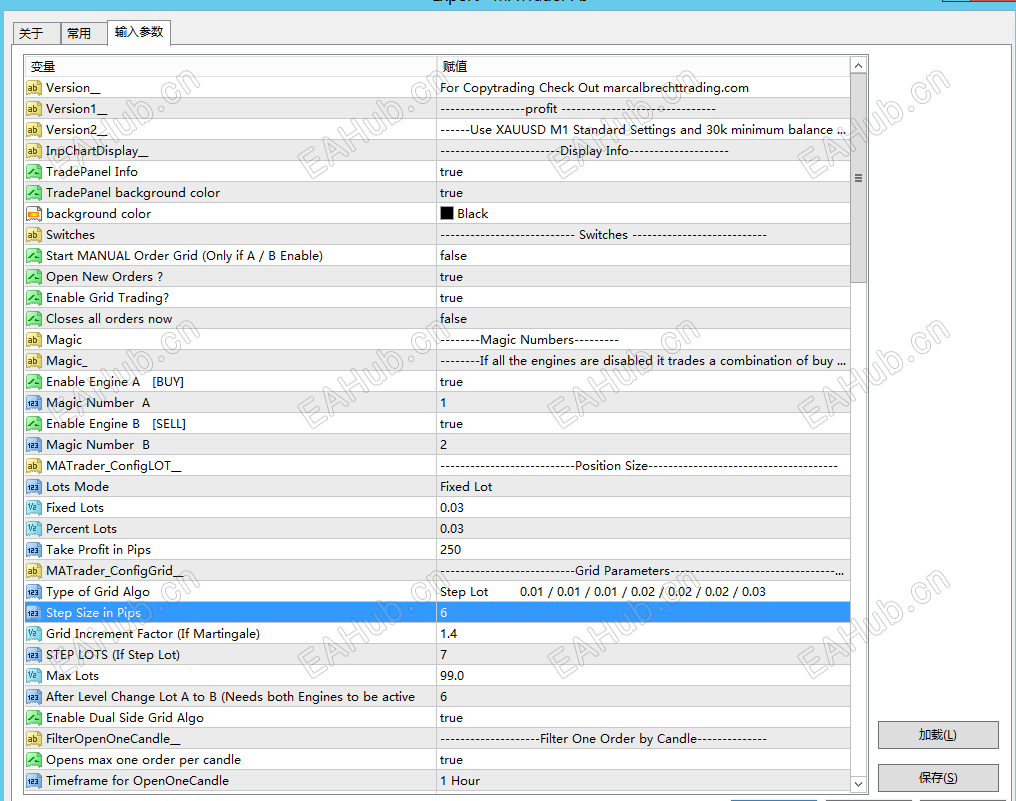
Task: Click the icon next to MATrader_ConfigLOT__
Action: click(34, 466)
